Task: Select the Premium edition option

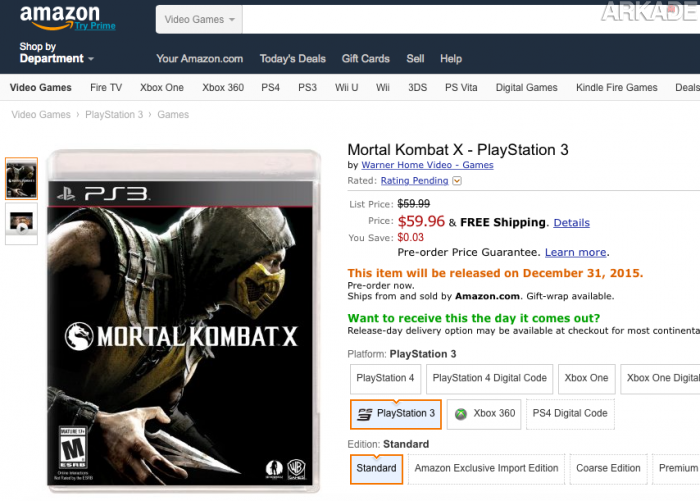Action: (x=676, y=469)
